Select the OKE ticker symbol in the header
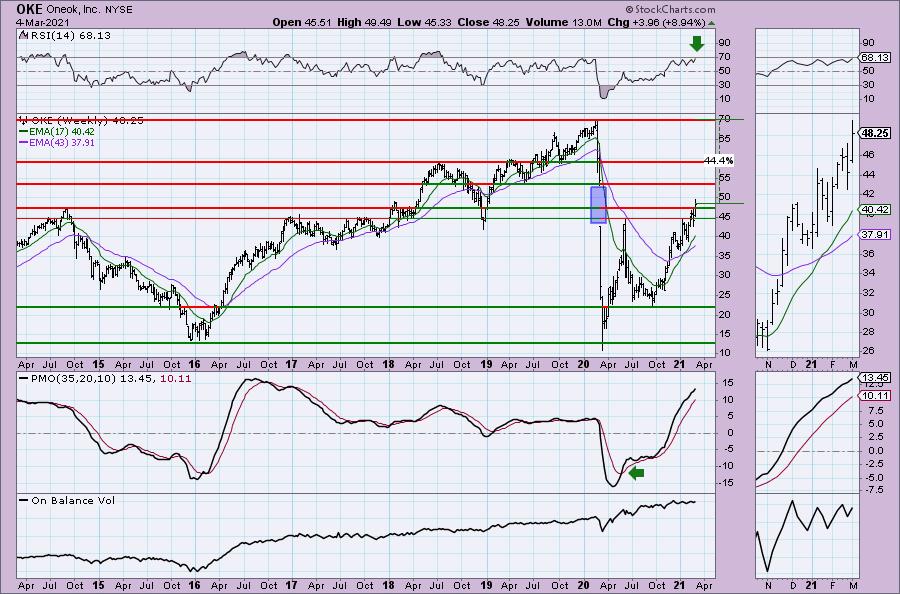 click(29, 9)
